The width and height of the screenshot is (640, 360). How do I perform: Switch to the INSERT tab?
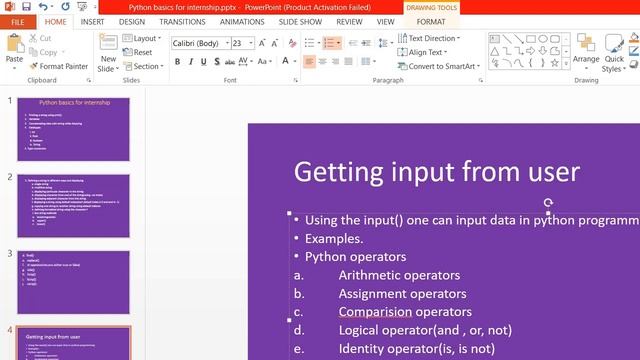pyautogui.click(x=92, y=22)
